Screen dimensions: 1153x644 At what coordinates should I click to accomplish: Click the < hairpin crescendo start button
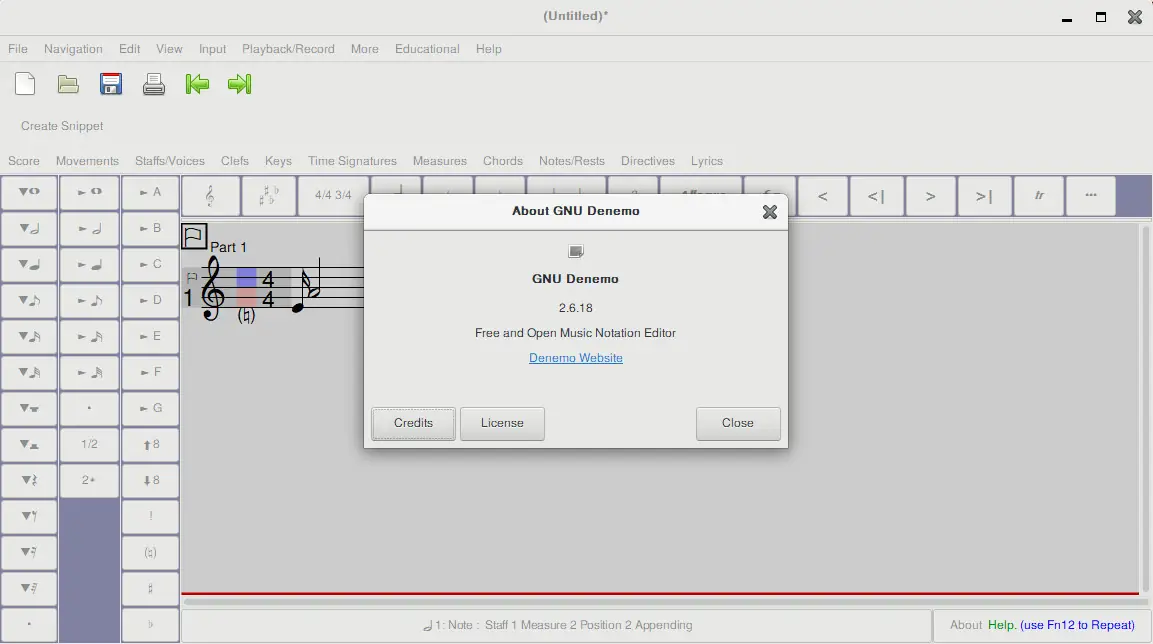click(823, 196)
